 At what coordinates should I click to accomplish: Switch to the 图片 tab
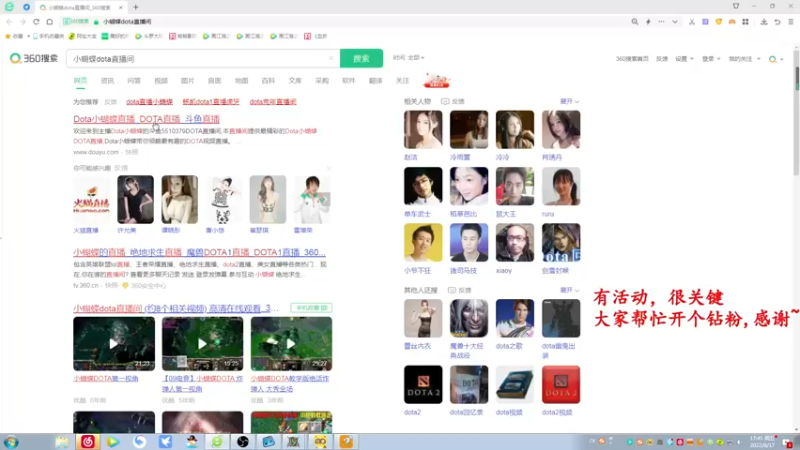tap(187, 81)
